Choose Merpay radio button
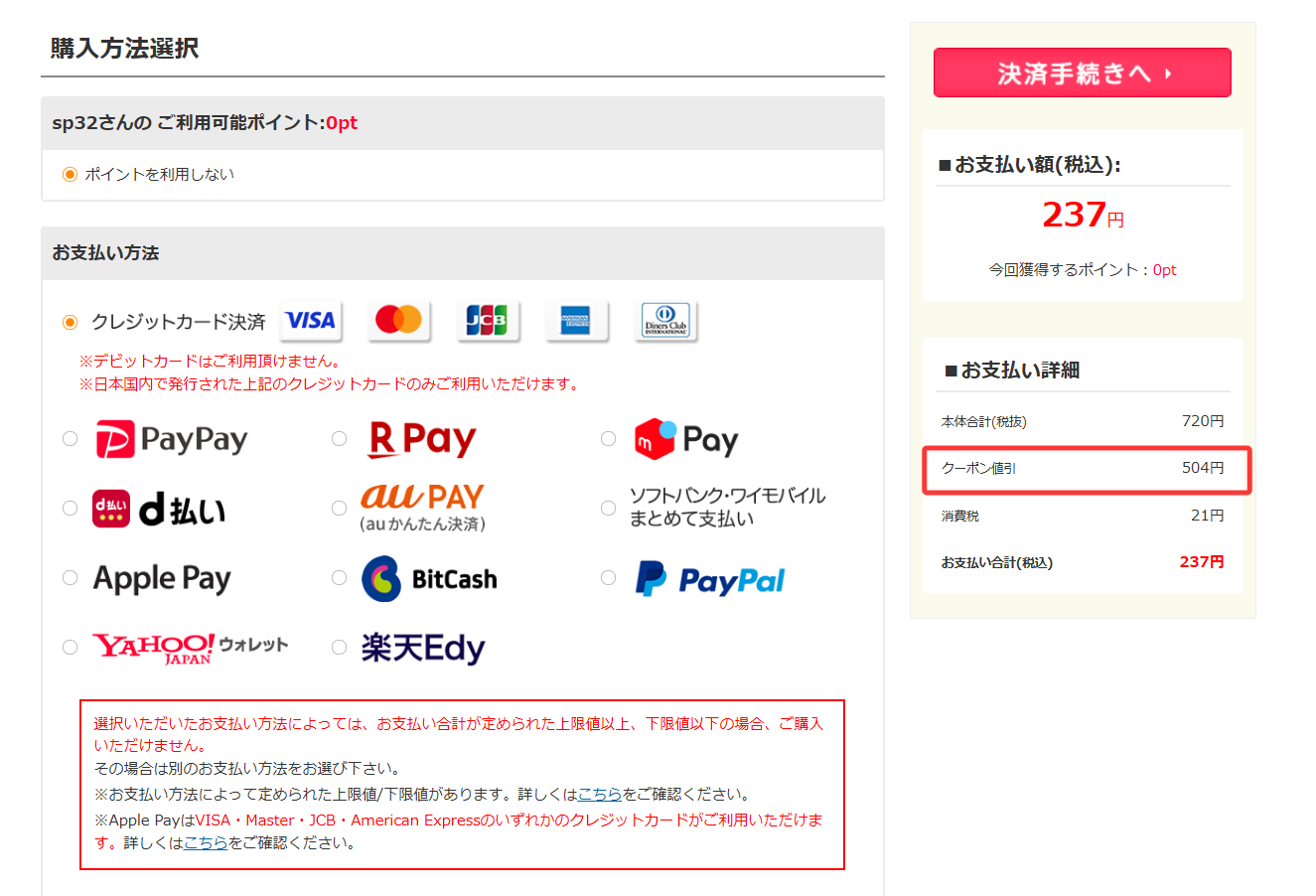The image size is (1316, 896). pyautogui.click(x=608, y=439)
